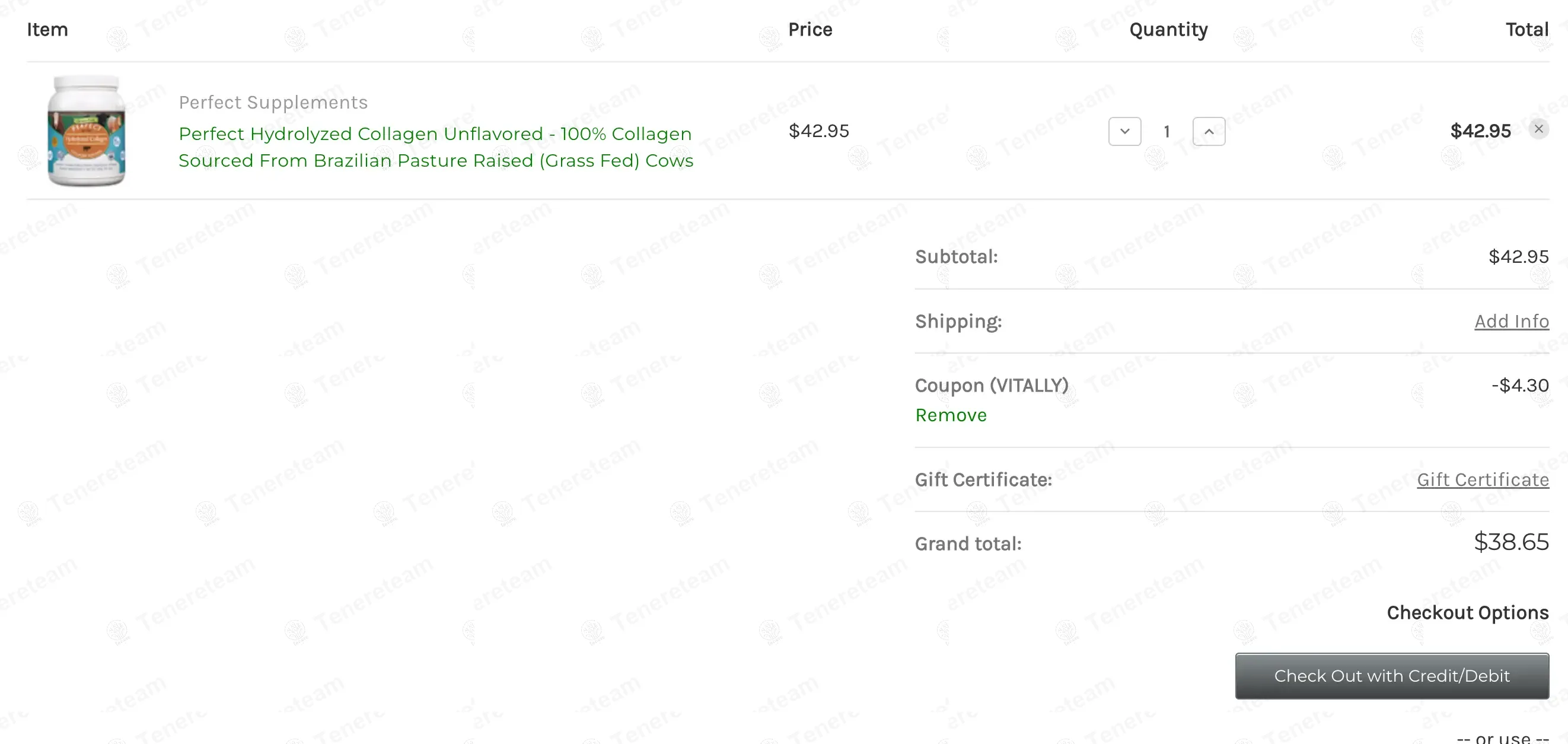Click Add Info for shipping
This screenshot has height=744, width=1568.
click(1511, 321)
